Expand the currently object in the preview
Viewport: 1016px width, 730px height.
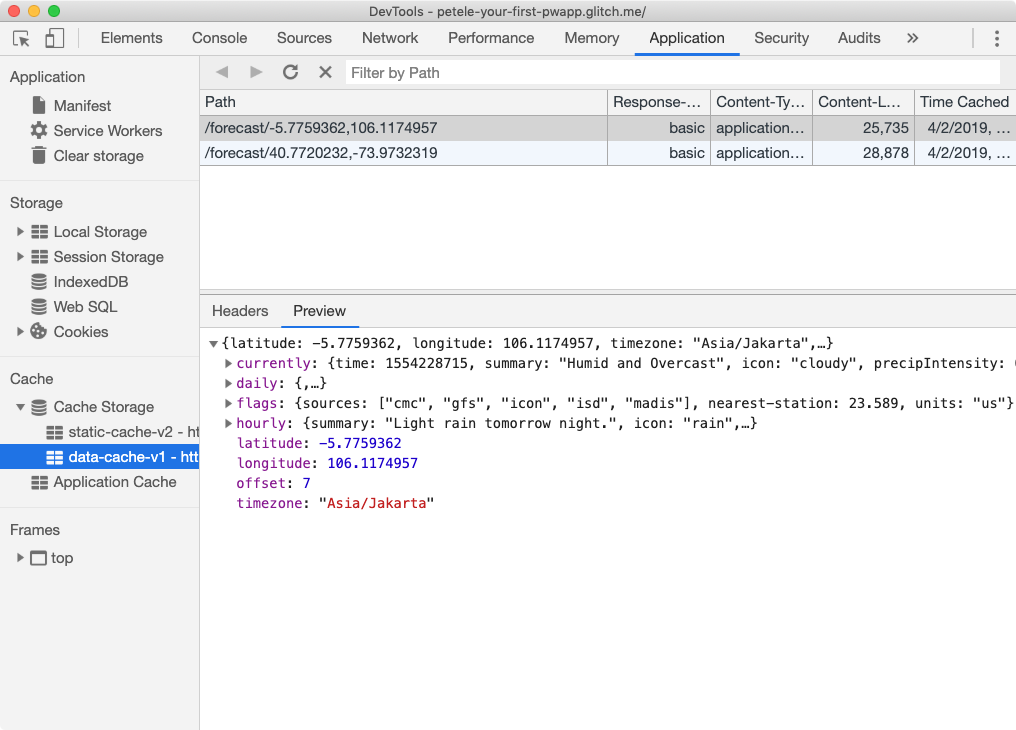[x=229, y=364]
